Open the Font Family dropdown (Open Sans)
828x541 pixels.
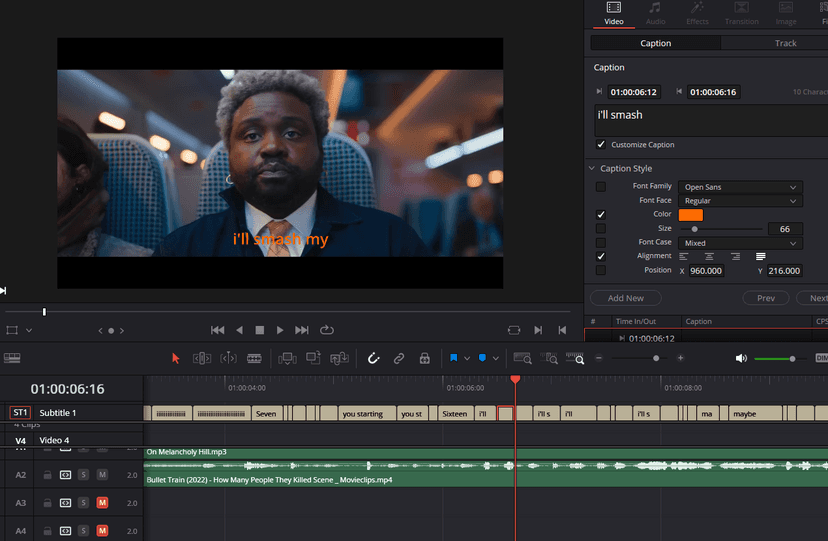click(740, 187)
